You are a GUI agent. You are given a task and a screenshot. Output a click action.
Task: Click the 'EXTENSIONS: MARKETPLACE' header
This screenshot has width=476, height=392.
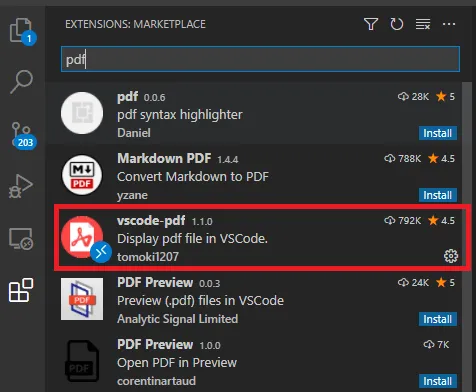(x=135, y=24)
